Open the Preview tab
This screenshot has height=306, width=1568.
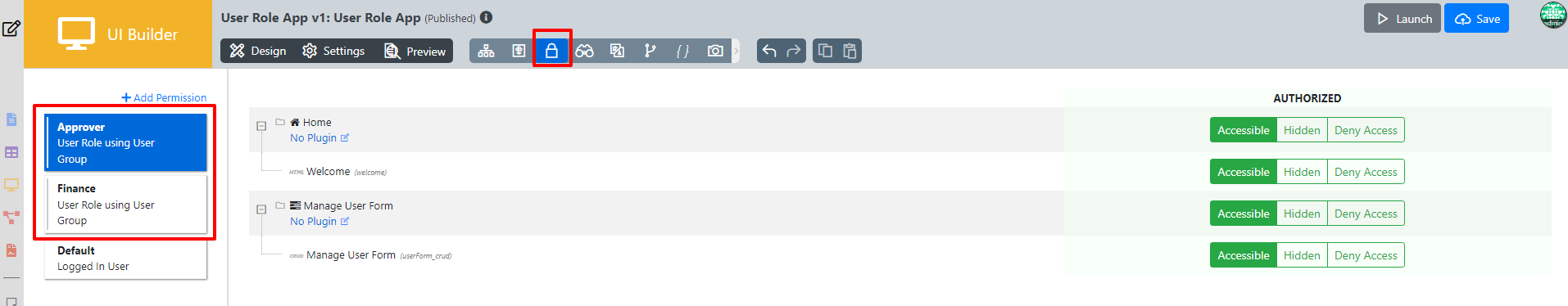click(415, 51)
